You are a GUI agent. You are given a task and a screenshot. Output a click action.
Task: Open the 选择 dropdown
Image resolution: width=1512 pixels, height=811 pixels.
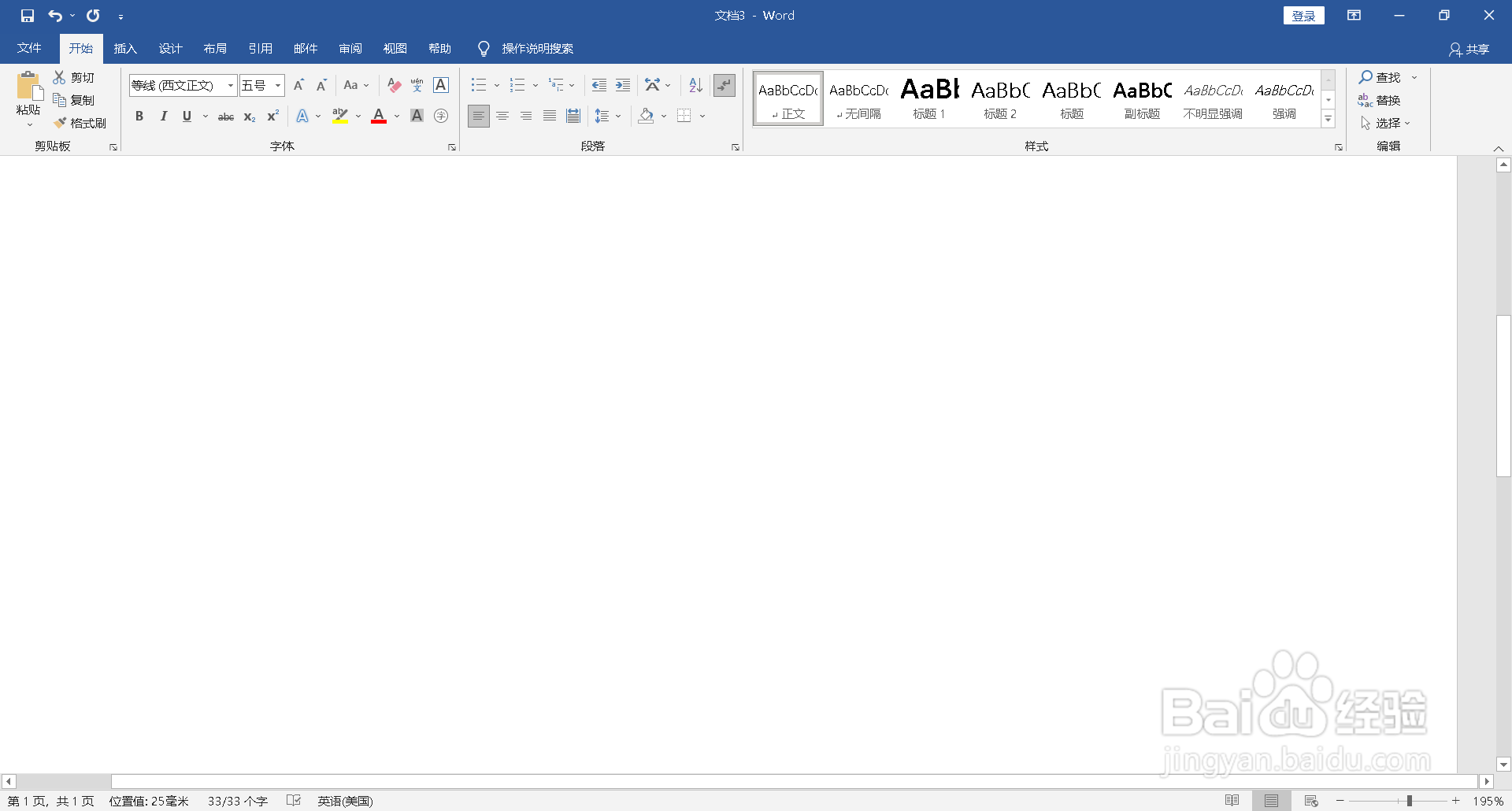coord(1385,123)
